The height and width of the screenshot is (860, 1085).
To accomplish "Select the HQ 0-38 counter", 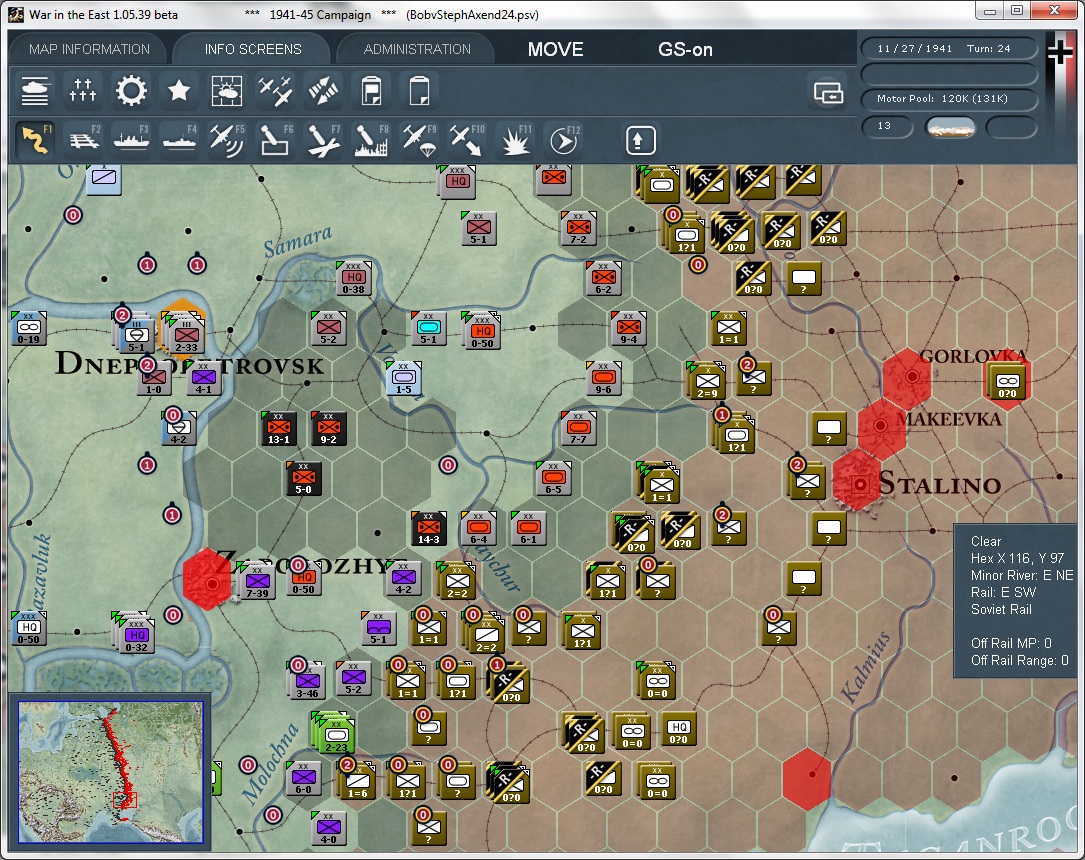I will click(354, 278).
